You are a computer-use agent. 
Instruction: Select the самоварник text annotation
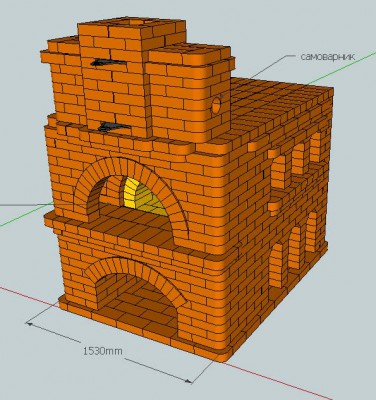(328, 57)
